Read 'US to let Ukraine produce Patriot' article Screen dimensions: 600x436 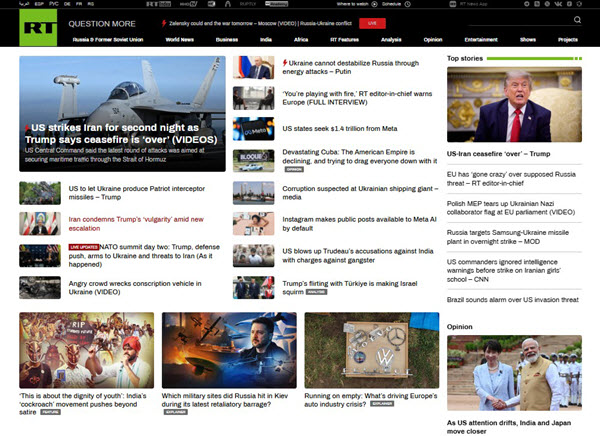[137, 193]
